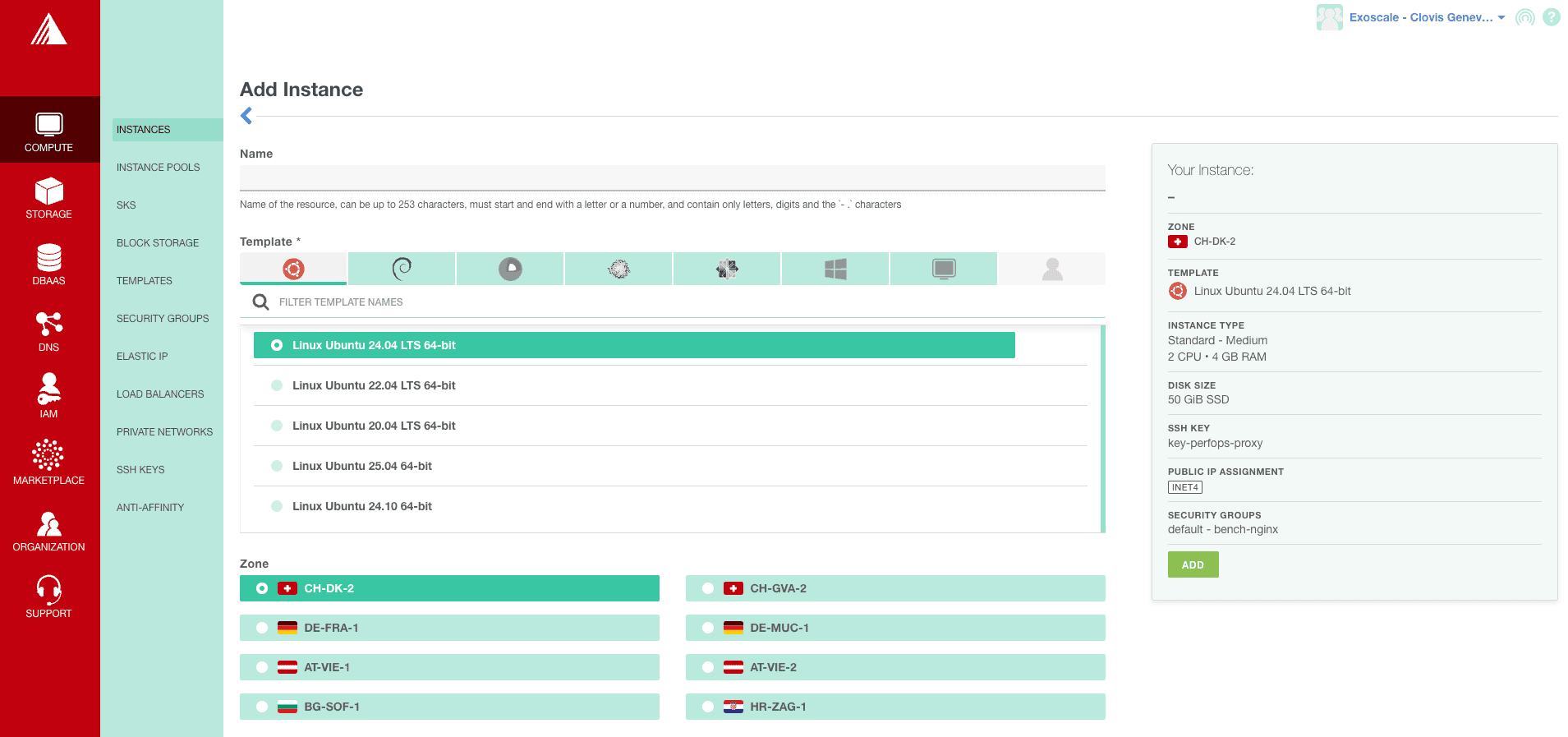Viewport: 1568px width, 737px height.
Task: Choose the CH-GVA-2 zone
Action: coord(895,588)
